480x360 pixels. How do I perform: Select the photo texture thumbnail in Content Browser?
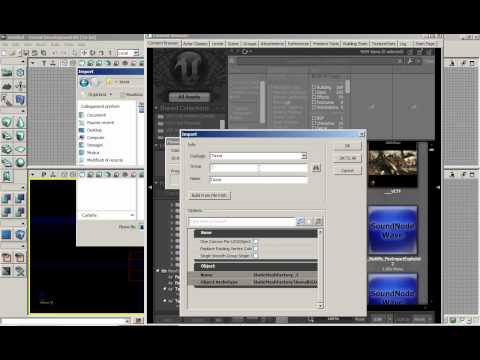click(392, 165)
